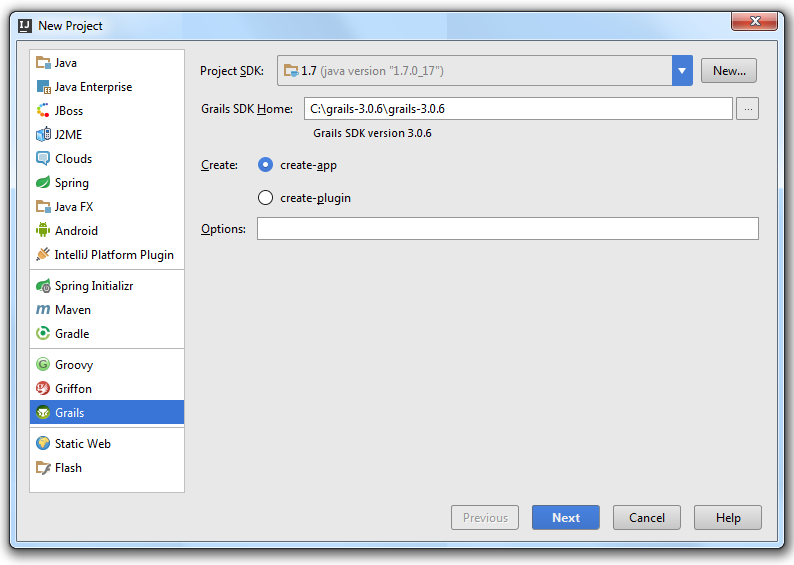Click the Spring Initializr icon
The height and width of the screenshot is (565, 794).
pos(43,286)
